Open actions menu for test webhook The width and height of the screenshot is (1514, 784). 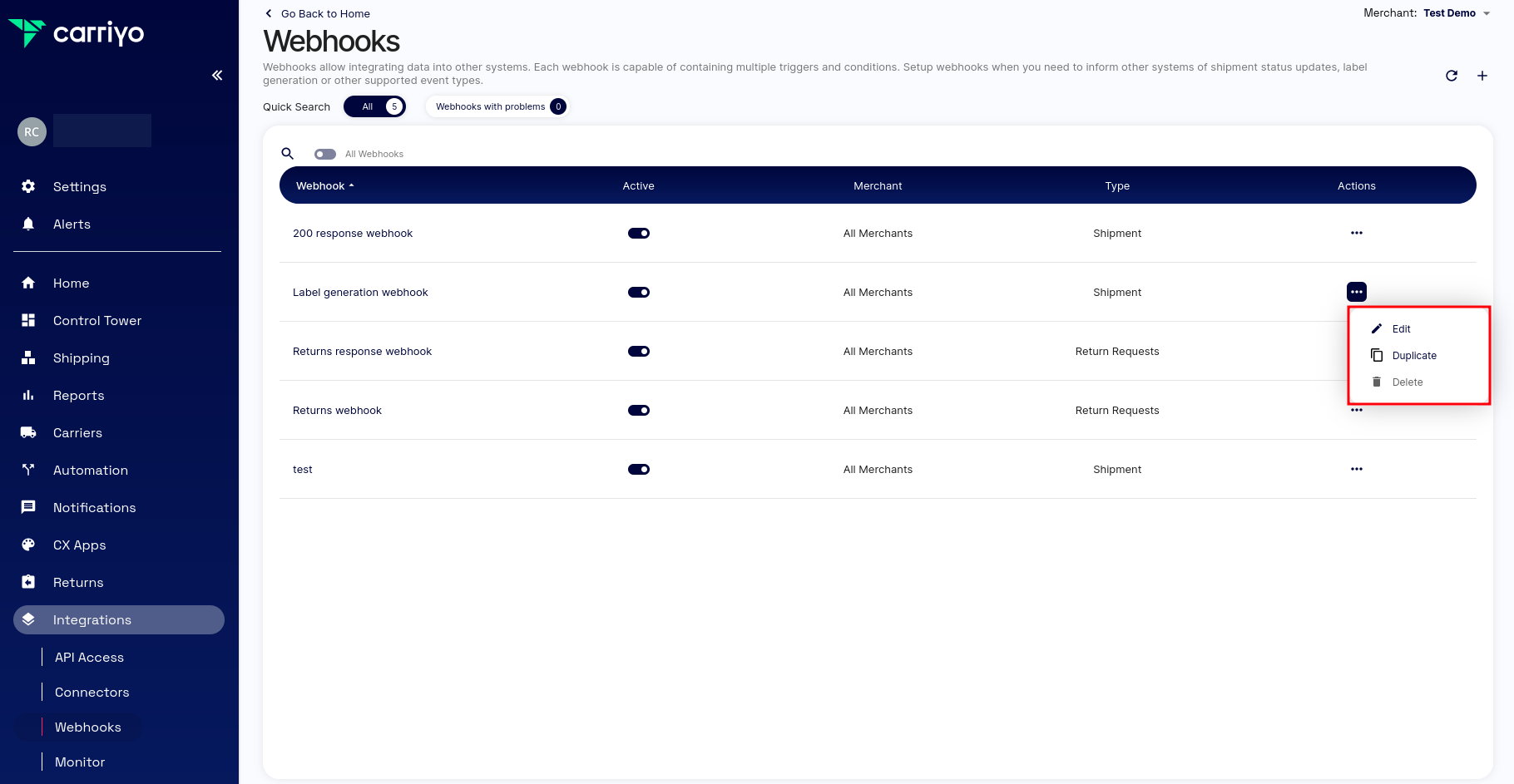tap(1357, 469)
